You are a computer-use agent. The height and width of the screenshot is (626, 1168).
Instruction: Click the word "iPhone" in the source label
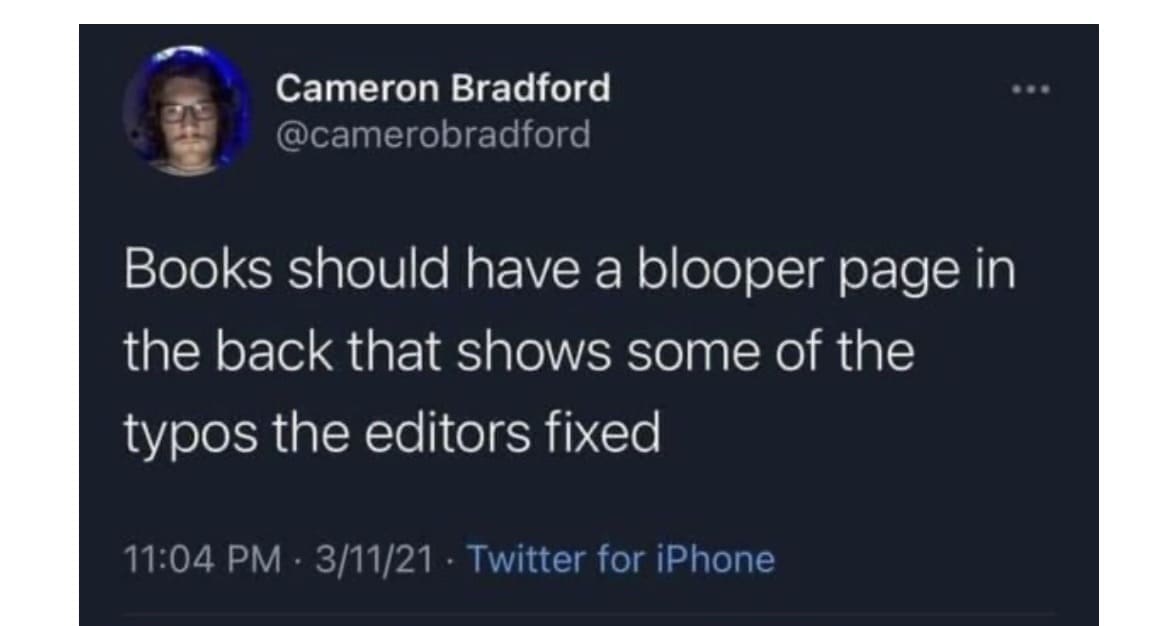pos(715,559)
